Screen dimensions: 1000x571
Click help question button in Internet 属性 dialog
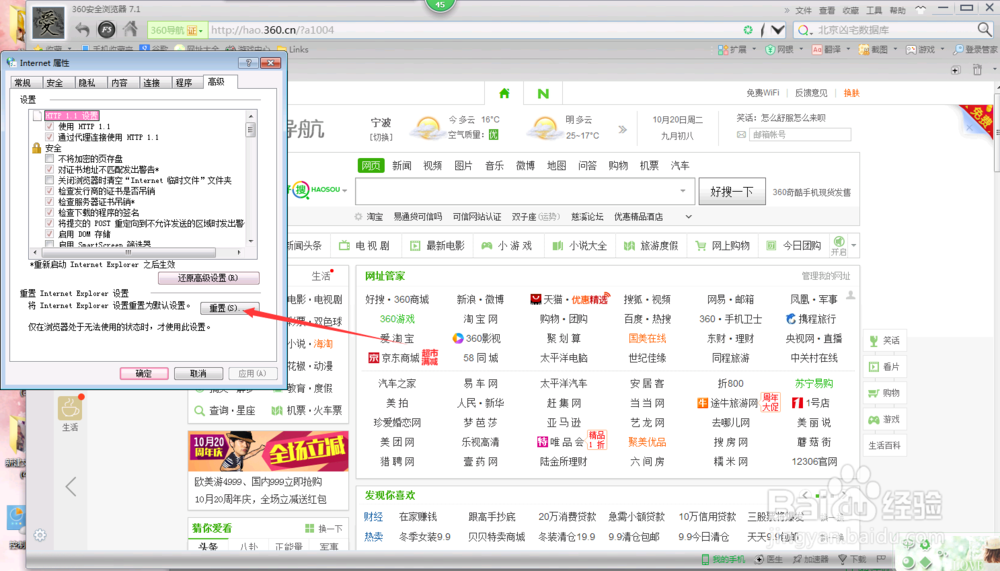tap(248, 63)
